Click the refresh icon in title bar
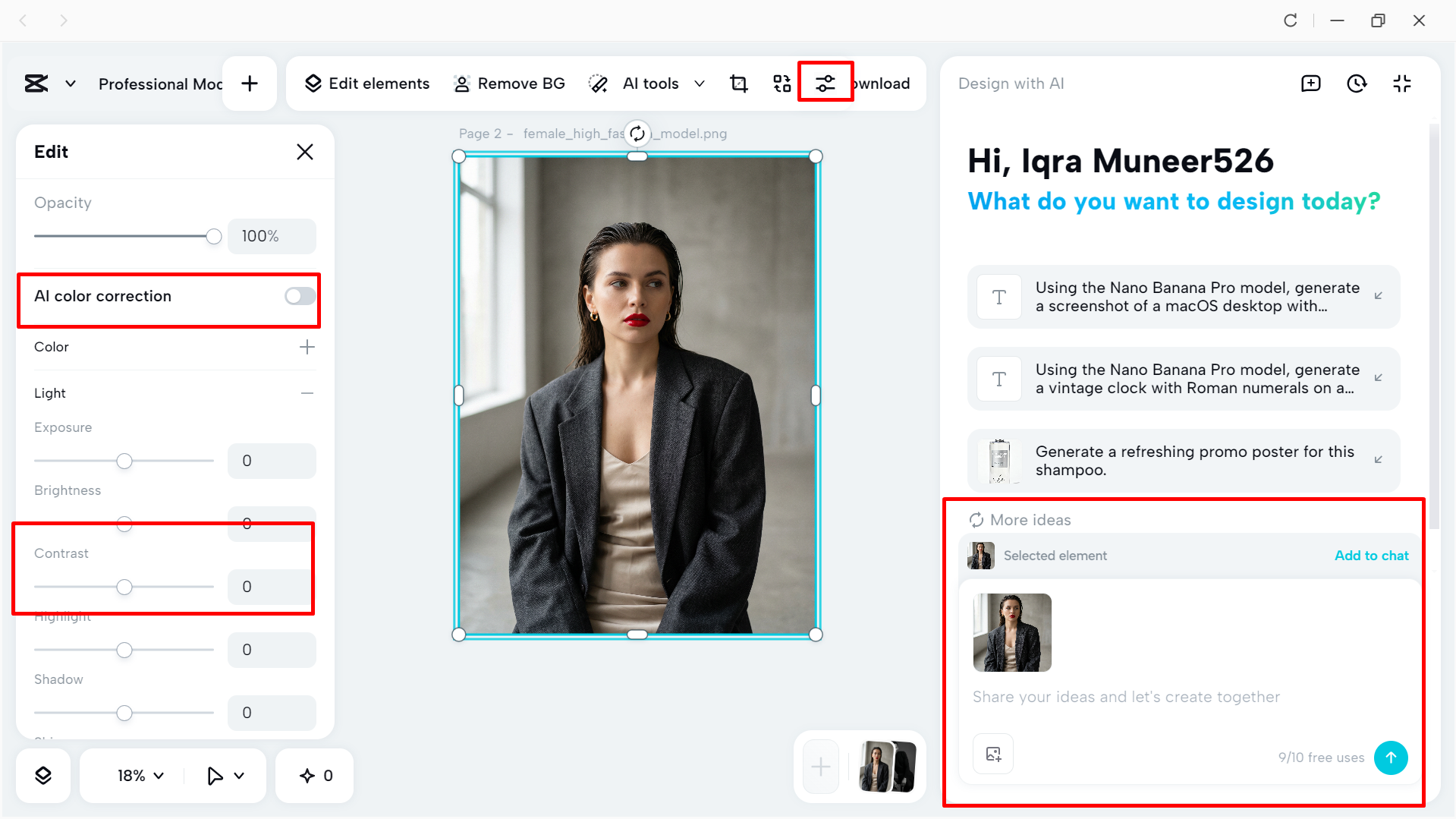Image resolution: width=1456 pixels, height=819 pixels. 1290,20
